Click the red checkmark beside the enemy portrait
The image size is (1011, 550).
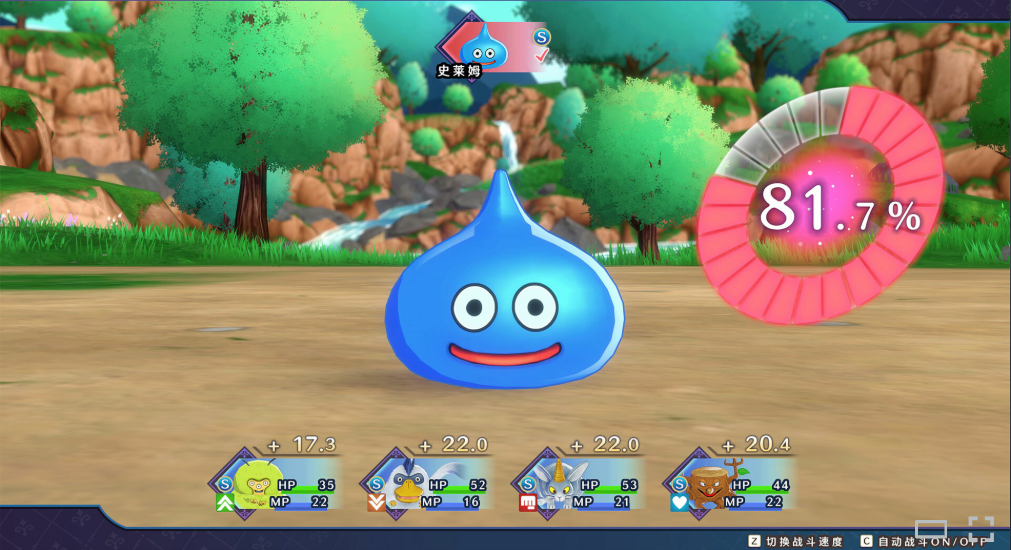542,56
